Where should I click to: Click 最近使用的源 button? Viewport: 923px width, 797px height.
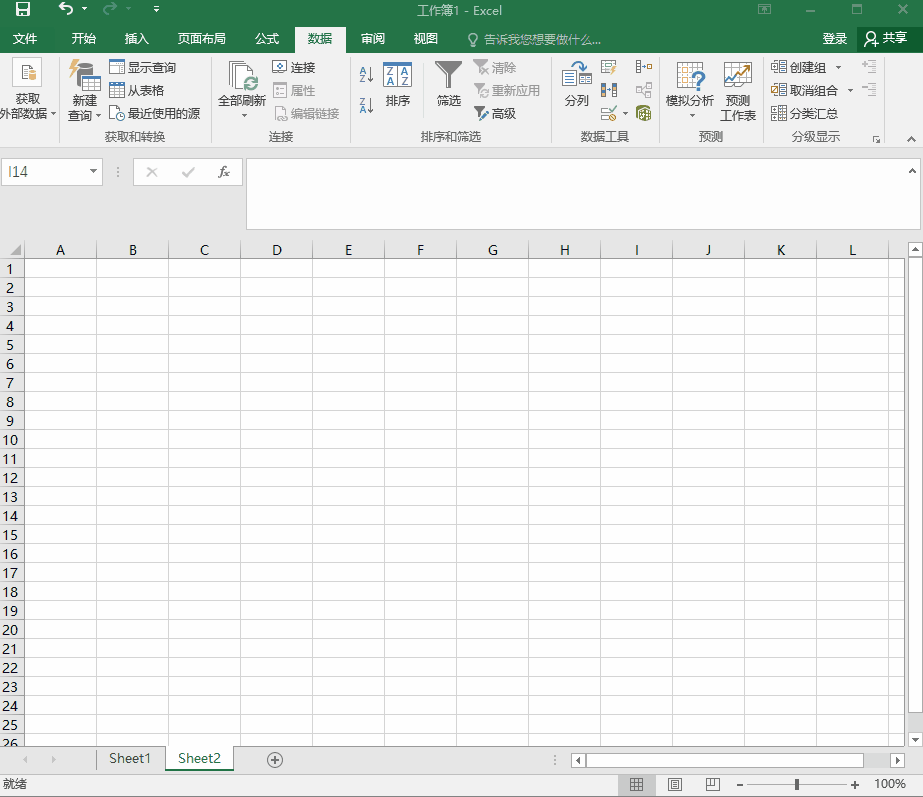(x=155, y=113)
